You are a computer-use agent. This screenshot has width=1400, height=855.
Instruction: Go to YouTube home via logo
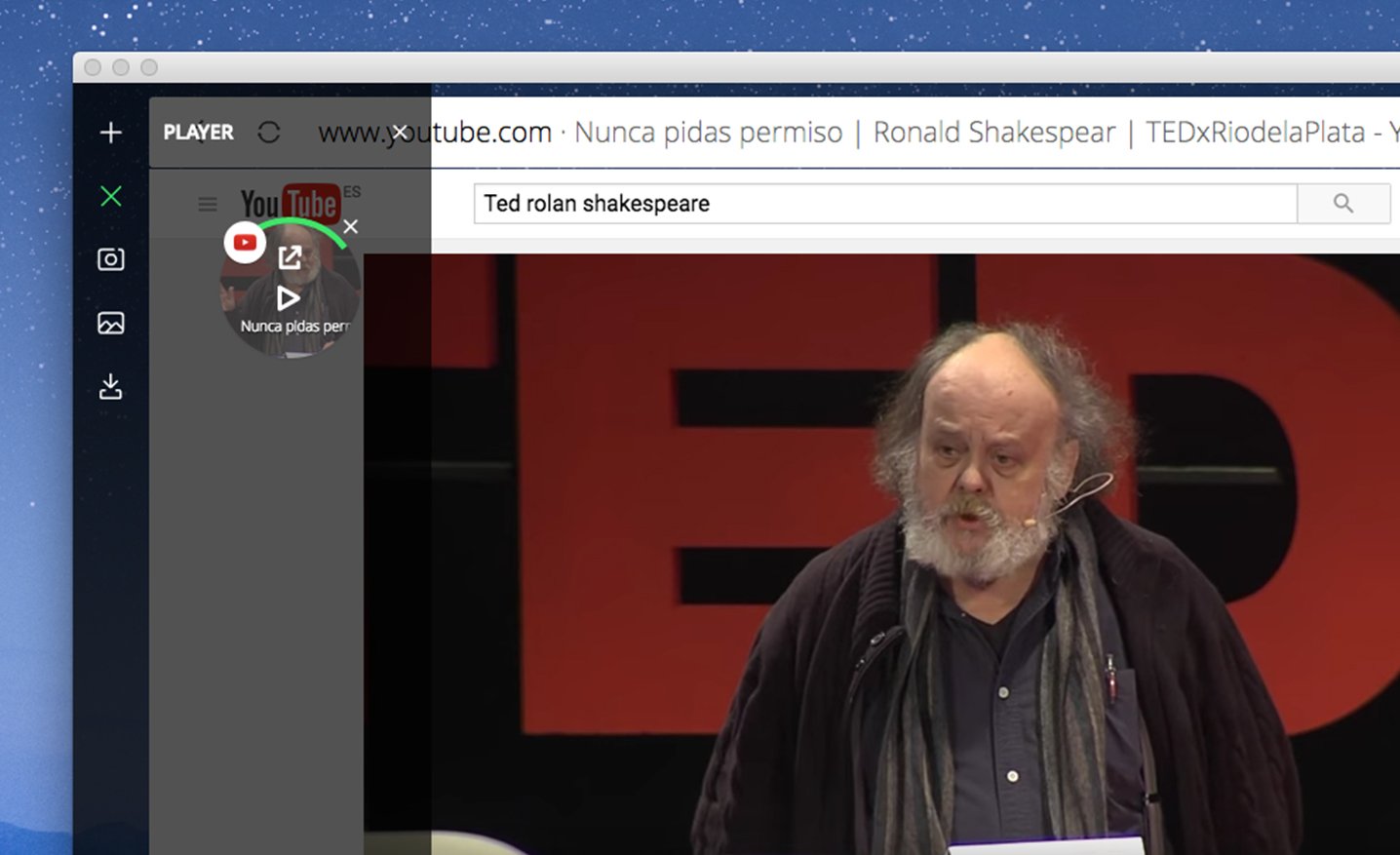coord(290,204)
